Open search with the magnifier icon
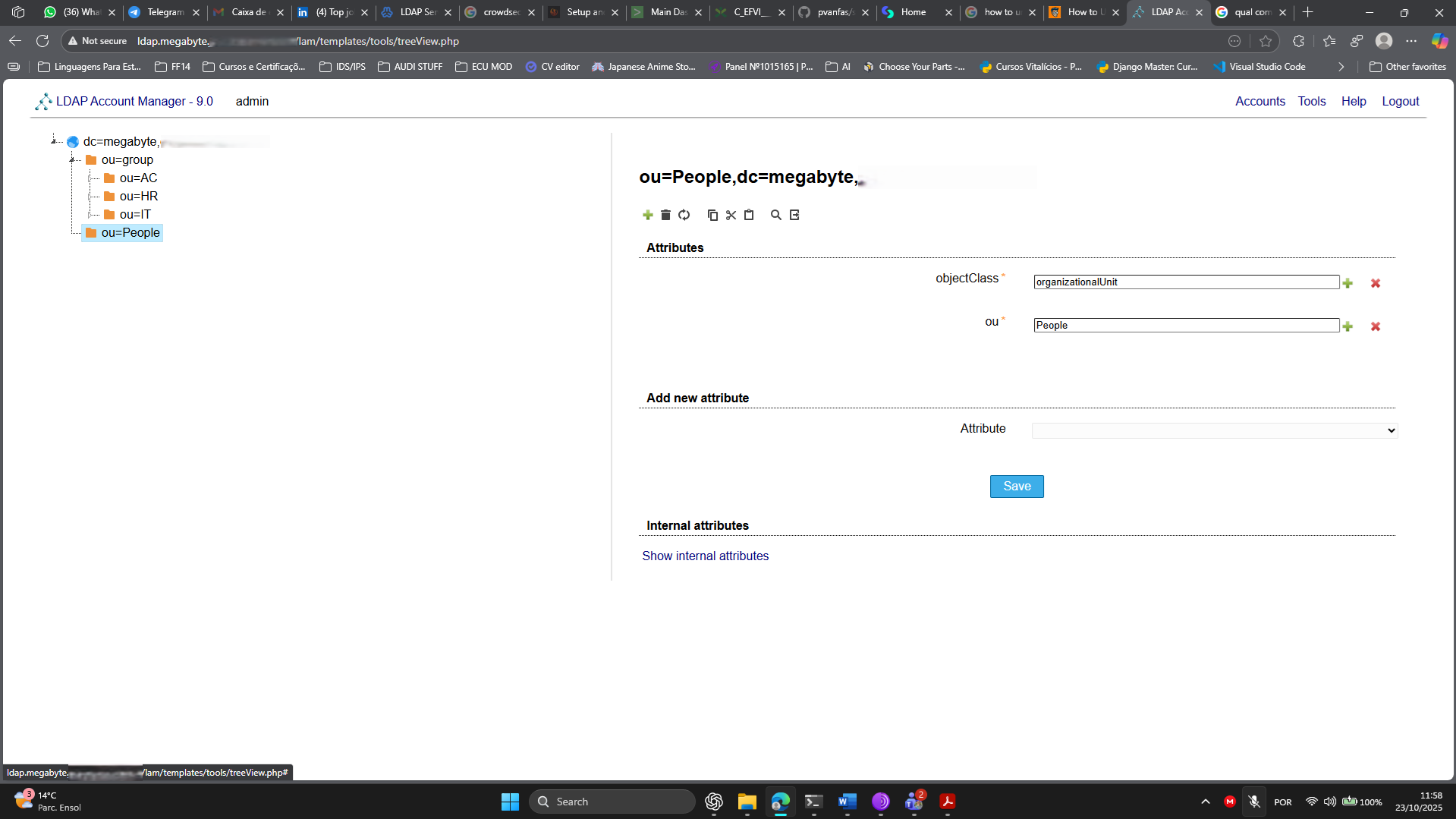 (x=775, y=215)
